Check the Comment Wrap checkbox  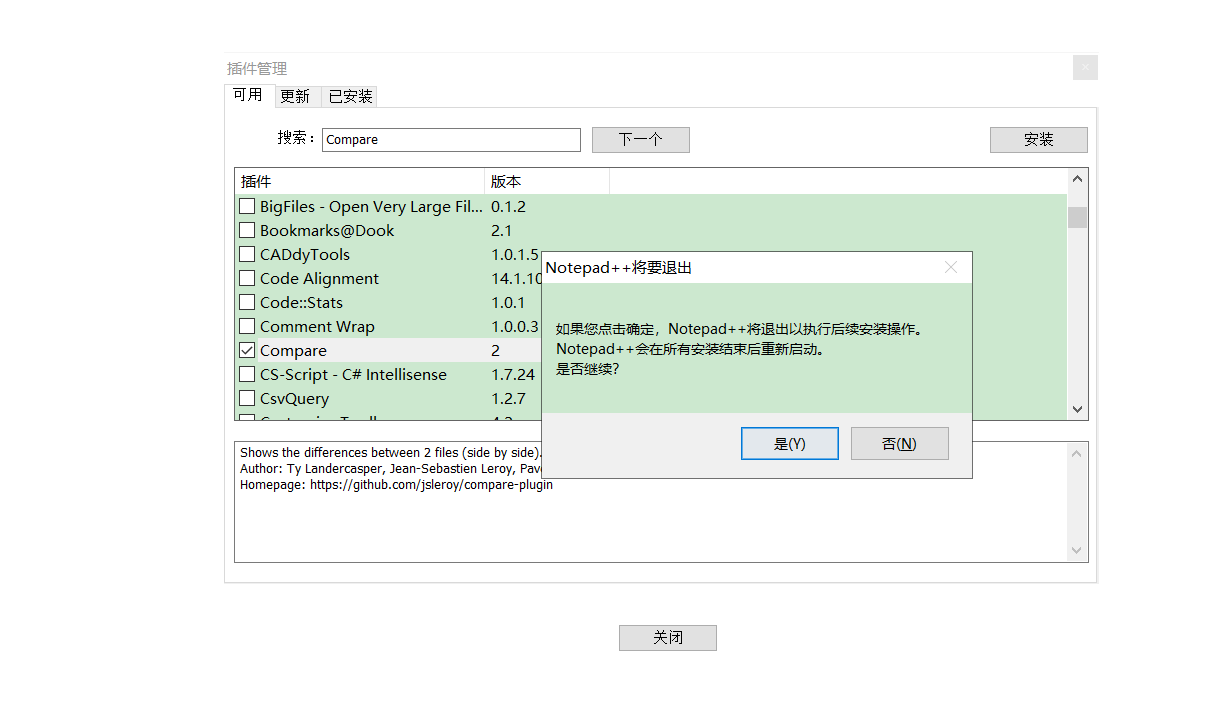click(247, 327)
